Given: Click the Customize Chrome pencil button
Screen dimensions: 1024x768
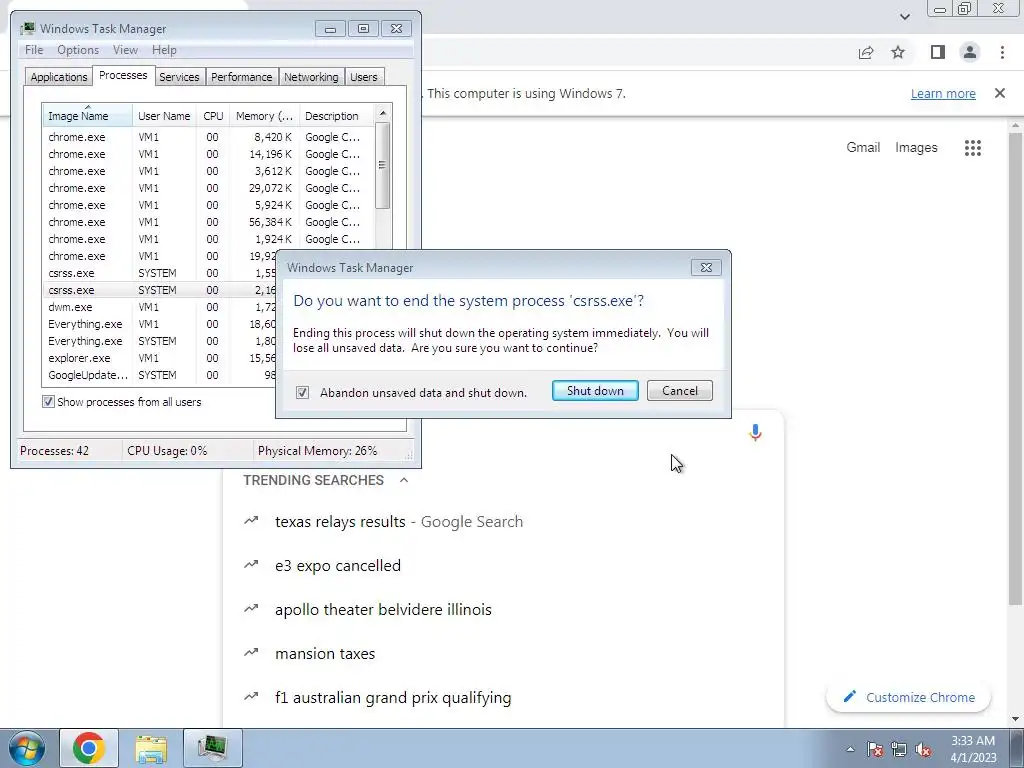Looking at the screenshot, I should click(908, 697).
